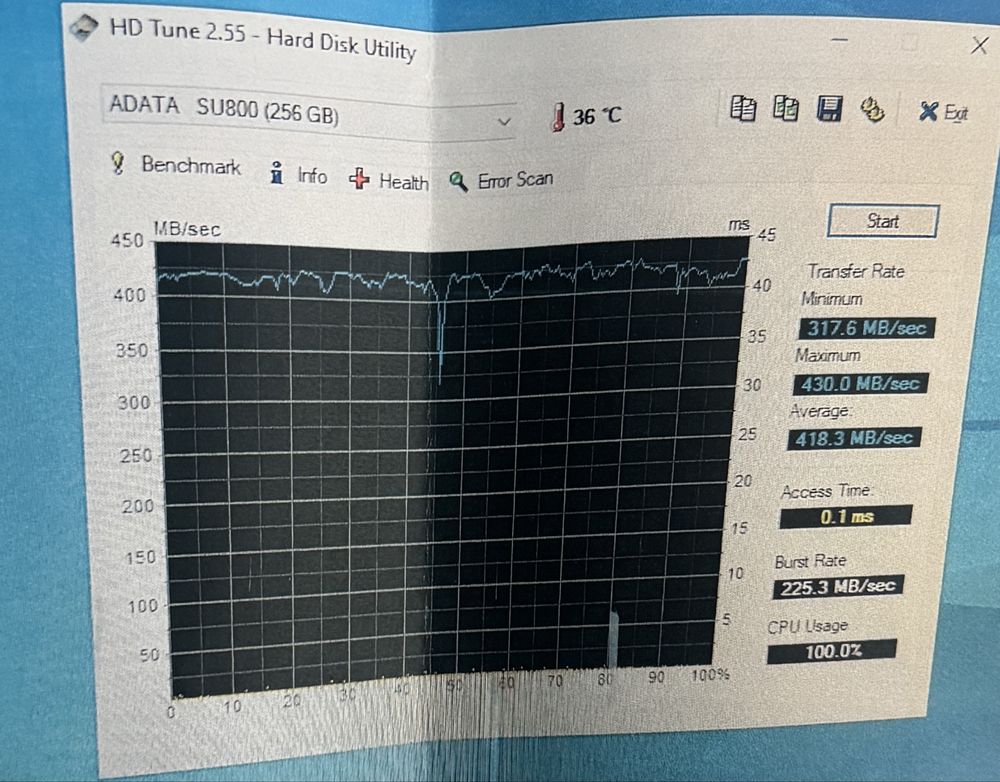Open the Error Scan tab
The width and height of the screenshot is (1000, 782).
click(501, 181)
